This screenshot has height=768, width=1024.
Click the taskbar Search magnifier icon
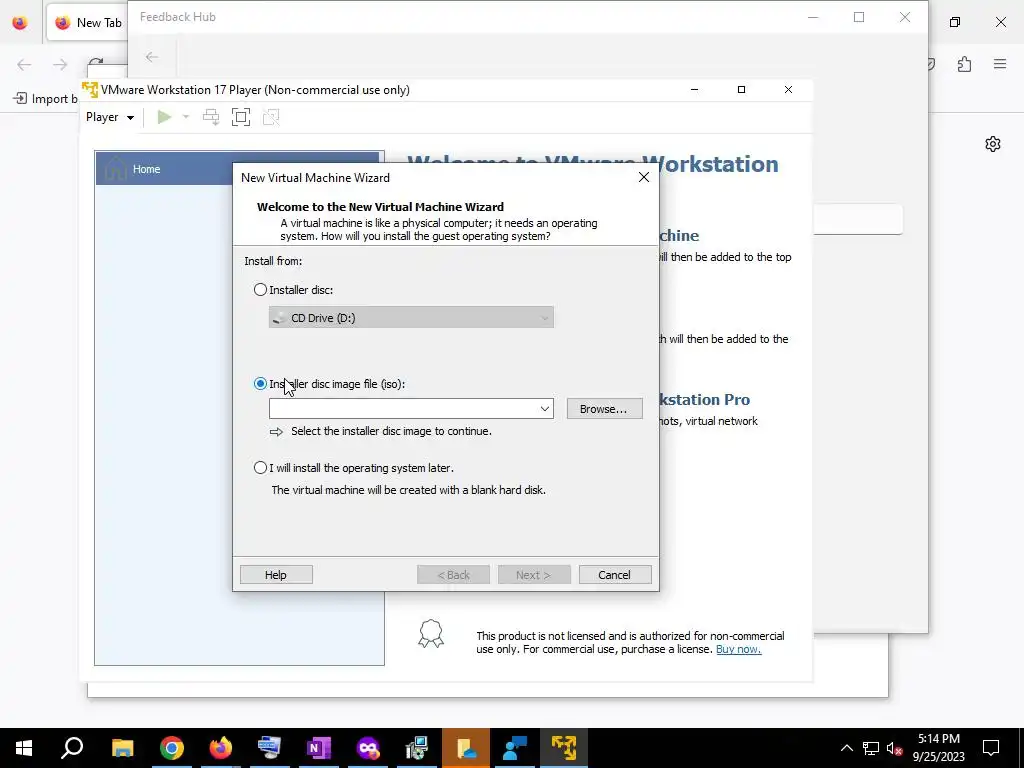(x=72, y=748)
